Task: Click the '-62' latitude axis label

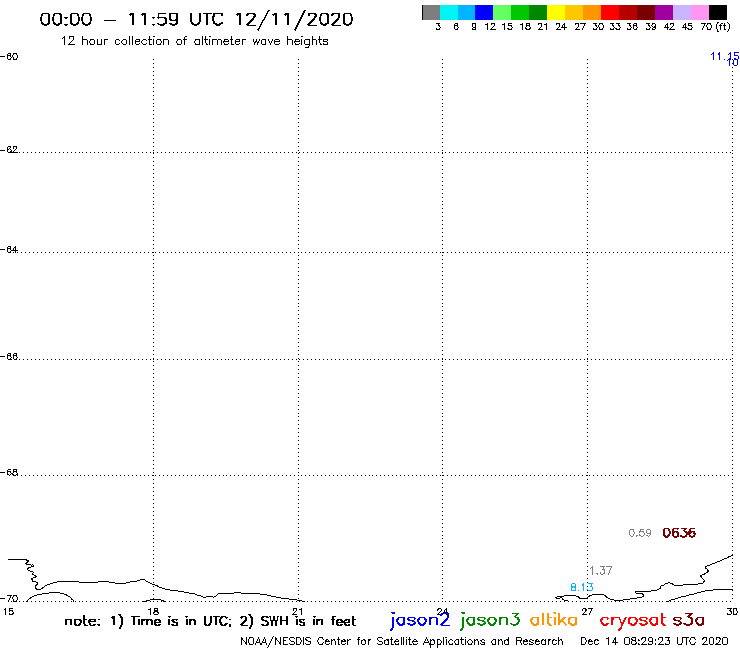Action: [9, 150]
